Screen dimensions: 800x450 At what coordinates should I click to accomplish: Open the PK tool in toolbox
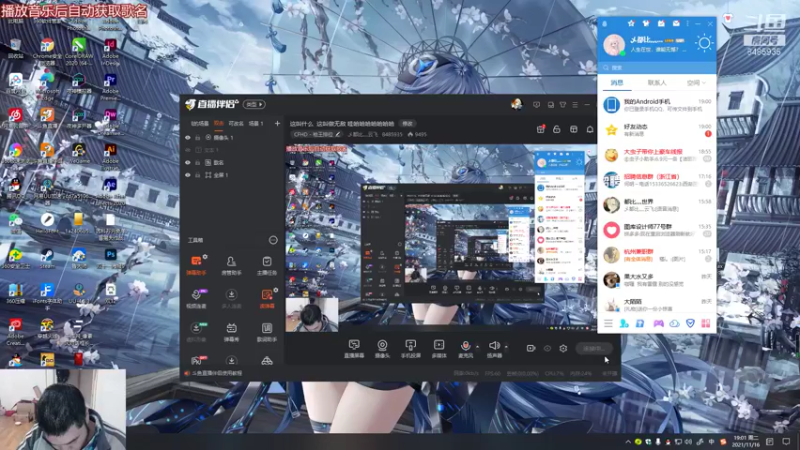(x=196, y=361)
